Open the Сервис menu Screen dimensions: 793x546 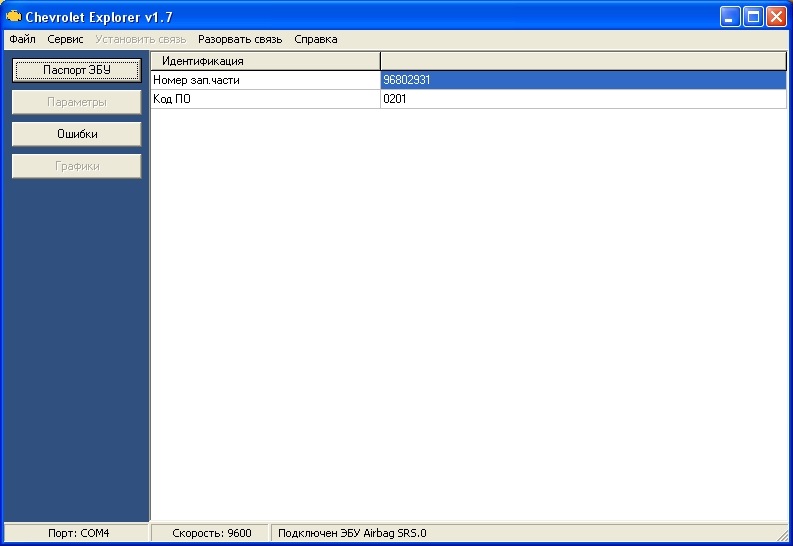(65, 39)
